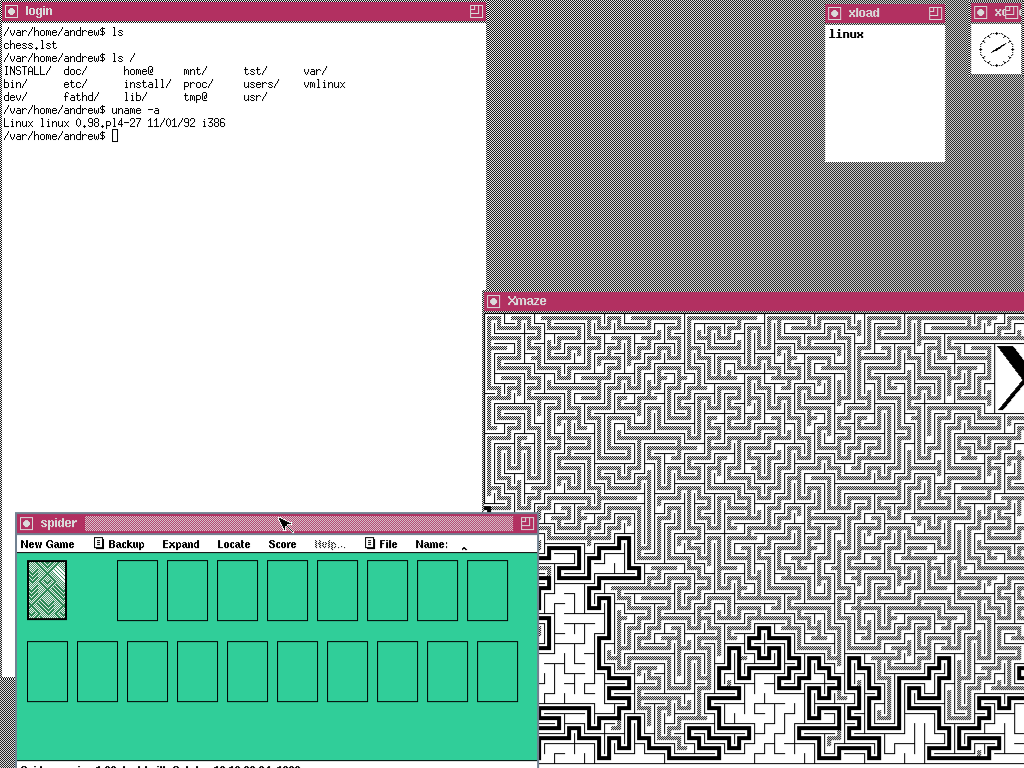Select the first empty foundation slot in spider
This screenshot has width=1024, height=768.
(137, 590)
